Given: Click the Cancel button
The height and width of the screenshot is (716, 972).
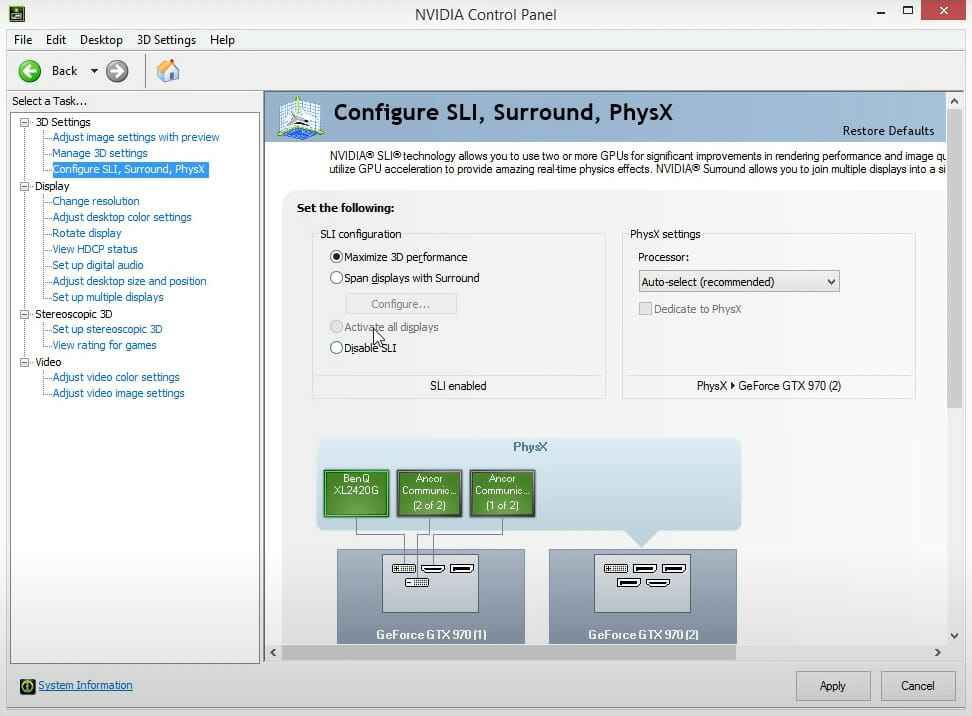Looking at the screenshot, I should tap(917, 686).
